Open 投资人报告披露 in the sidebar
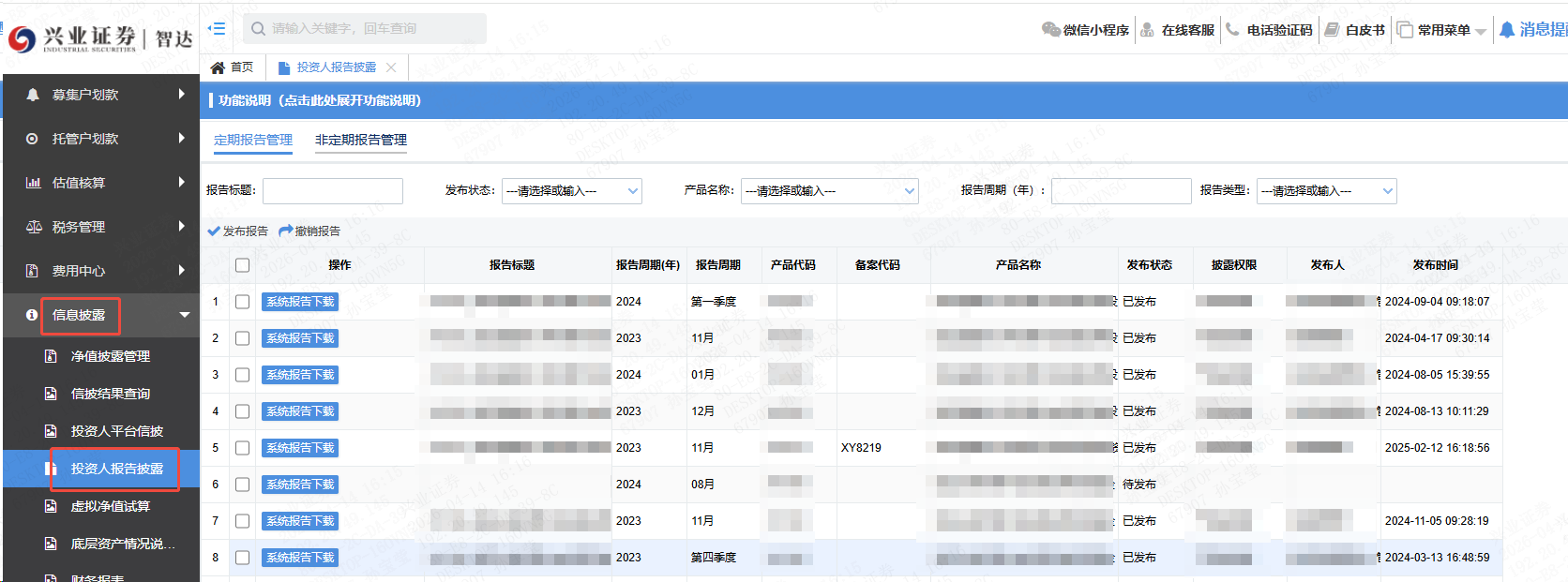1568x582 pixels. click(x=101, y=469)
